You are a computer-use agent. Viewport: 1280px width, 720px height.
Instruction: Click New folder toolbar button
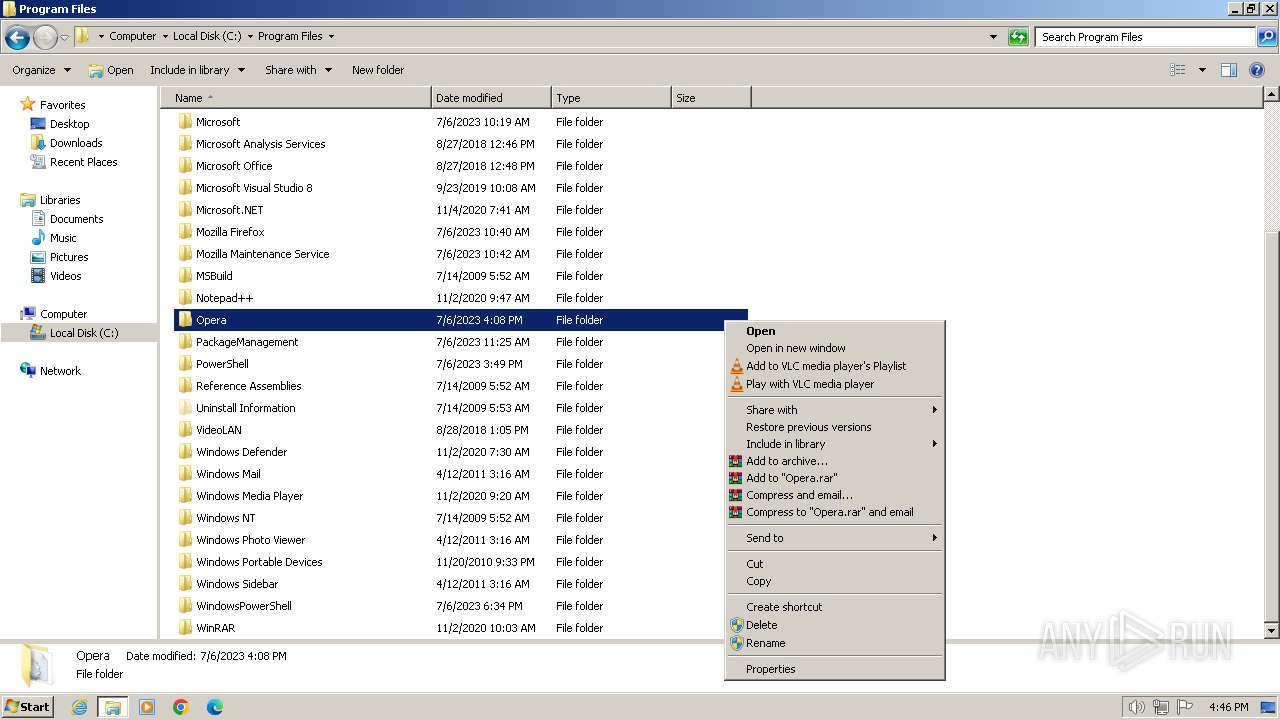point(378,70)
